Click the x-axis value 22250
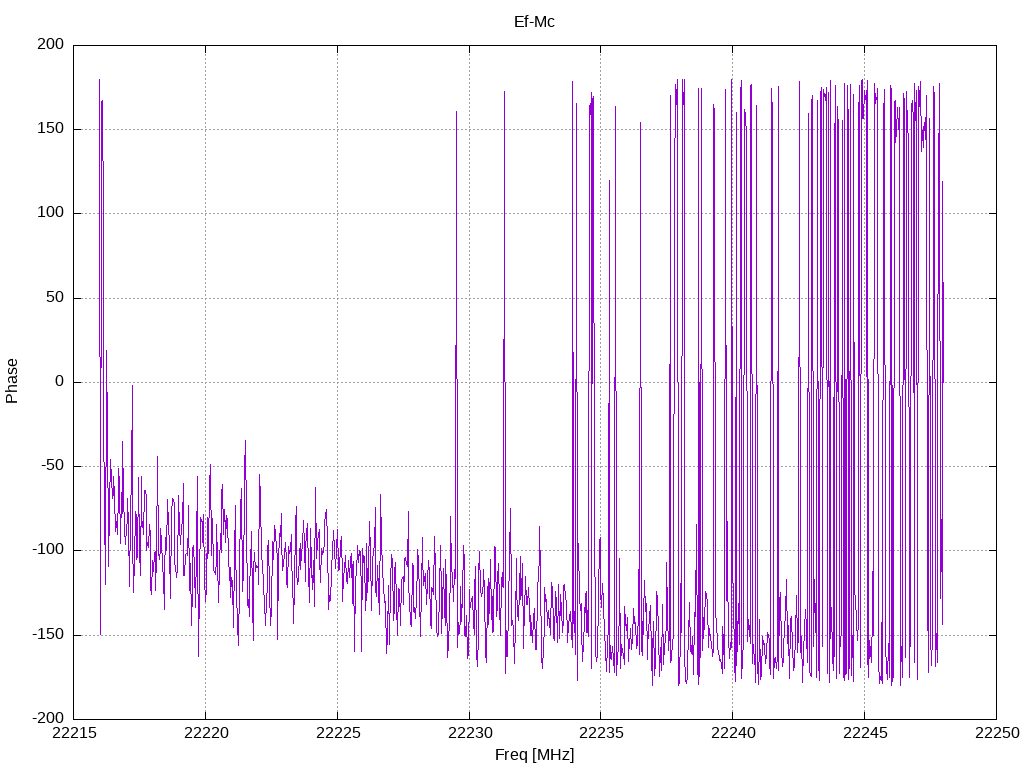 coord(997,733)
